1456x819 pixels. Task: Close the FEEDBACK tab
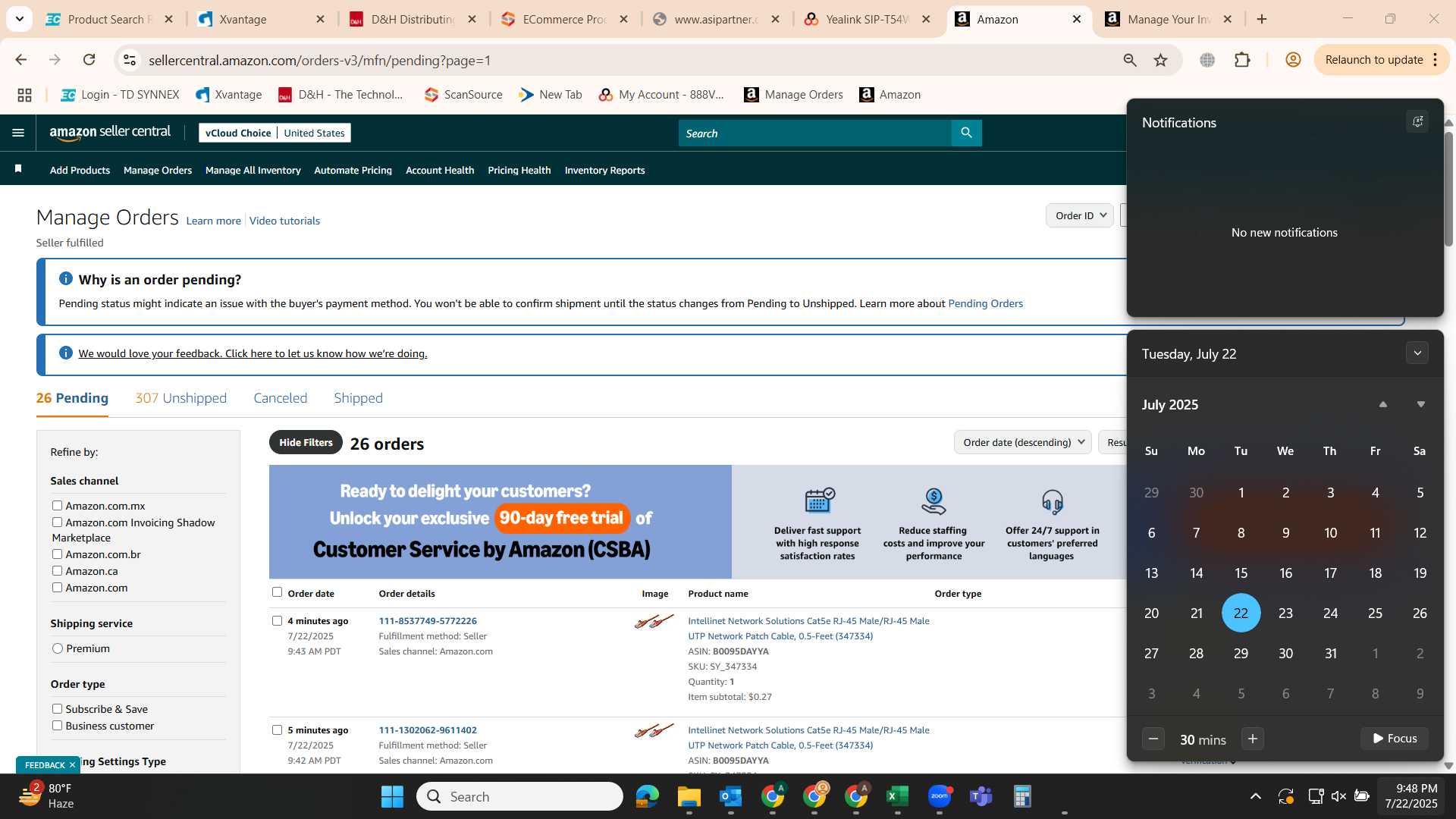click(72, 764)
